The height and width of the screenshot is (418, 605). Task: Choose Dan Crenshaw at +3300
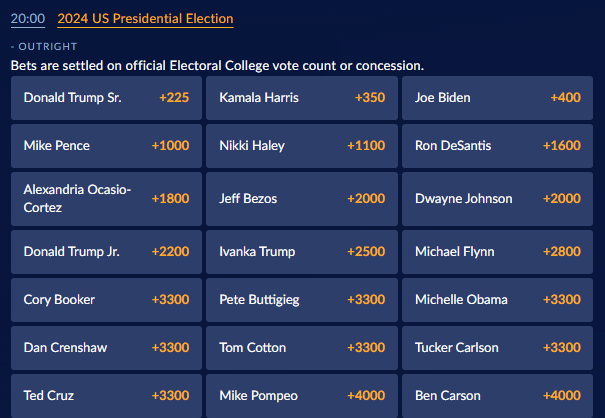(x=106, y=348)
